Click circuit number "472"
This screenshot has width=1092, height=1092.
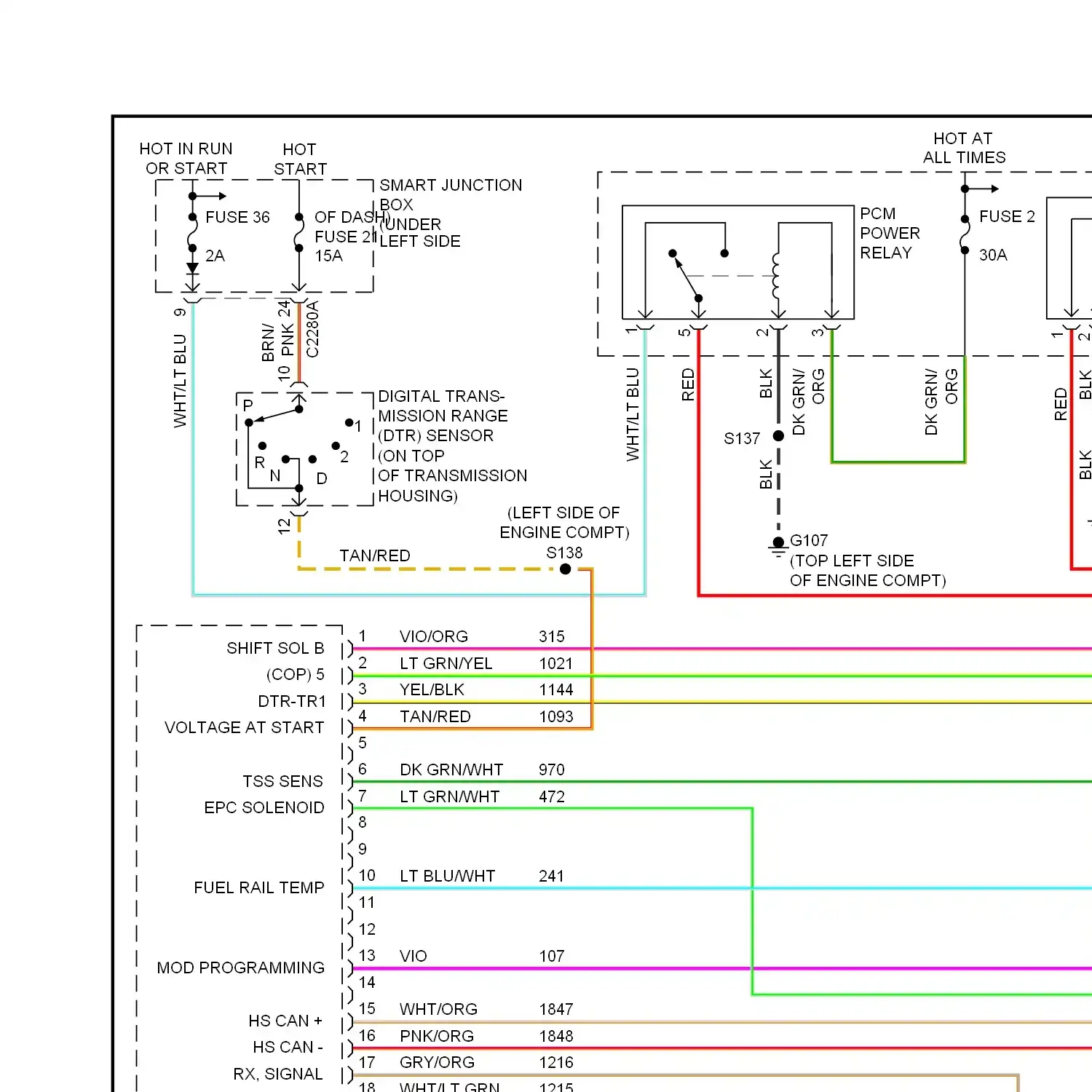(552, 796)
